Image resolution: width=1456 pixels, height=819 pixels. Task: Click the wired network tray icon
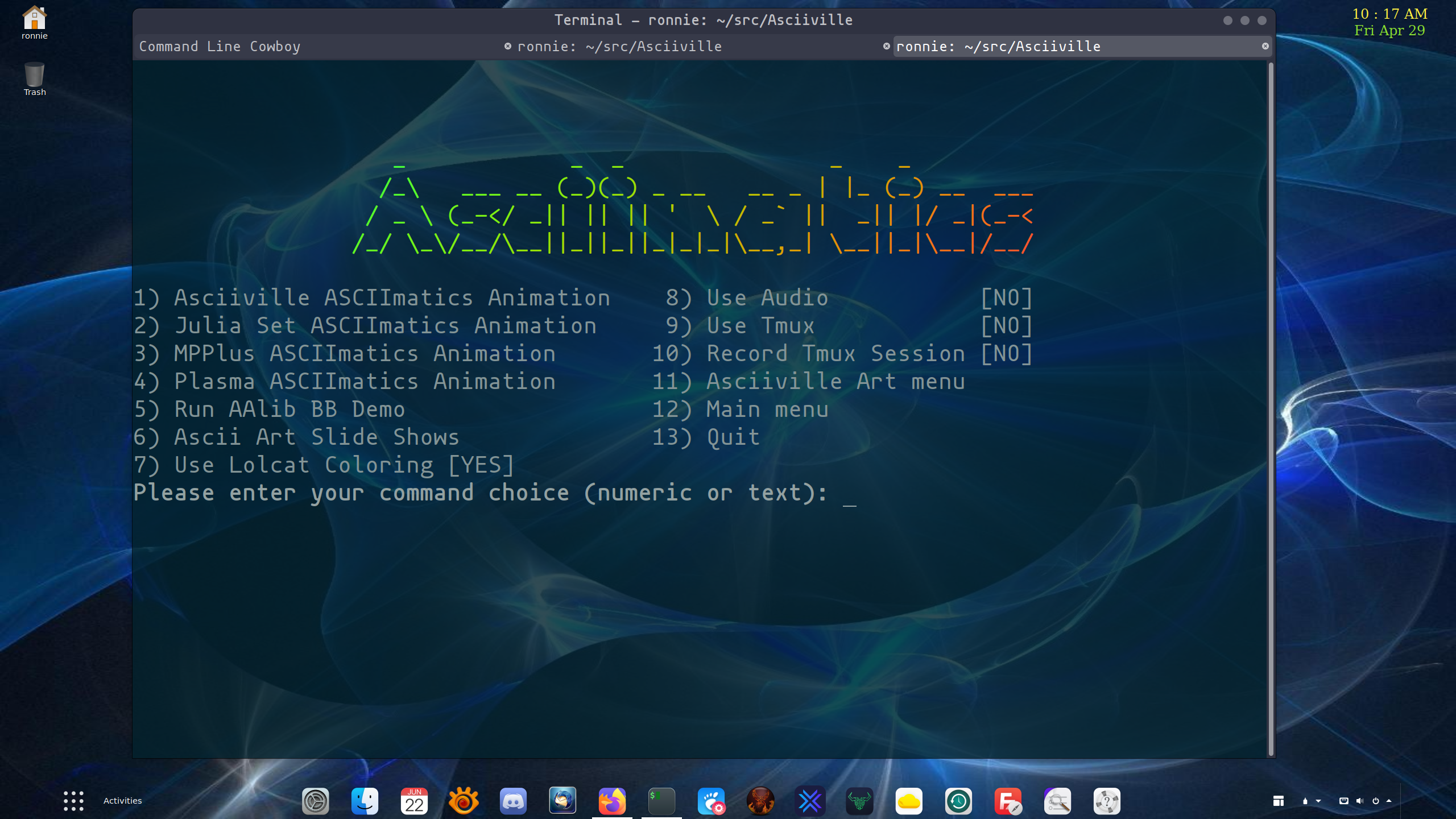tap(1343, 801)
